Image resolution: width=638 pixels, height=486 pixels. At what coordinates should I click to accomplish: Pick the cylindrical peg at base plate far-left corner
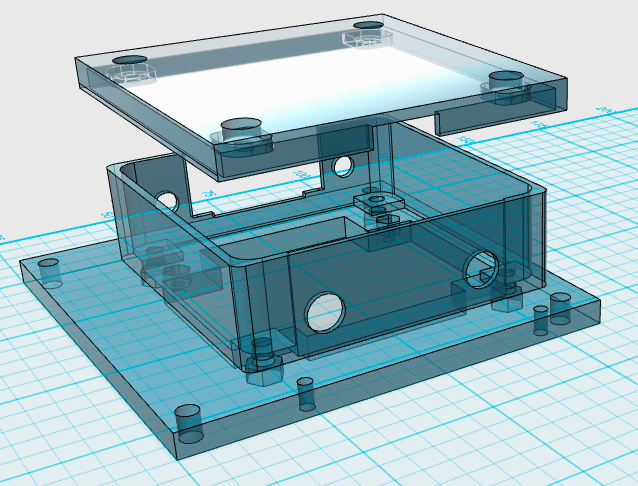[x=50, y=273]
